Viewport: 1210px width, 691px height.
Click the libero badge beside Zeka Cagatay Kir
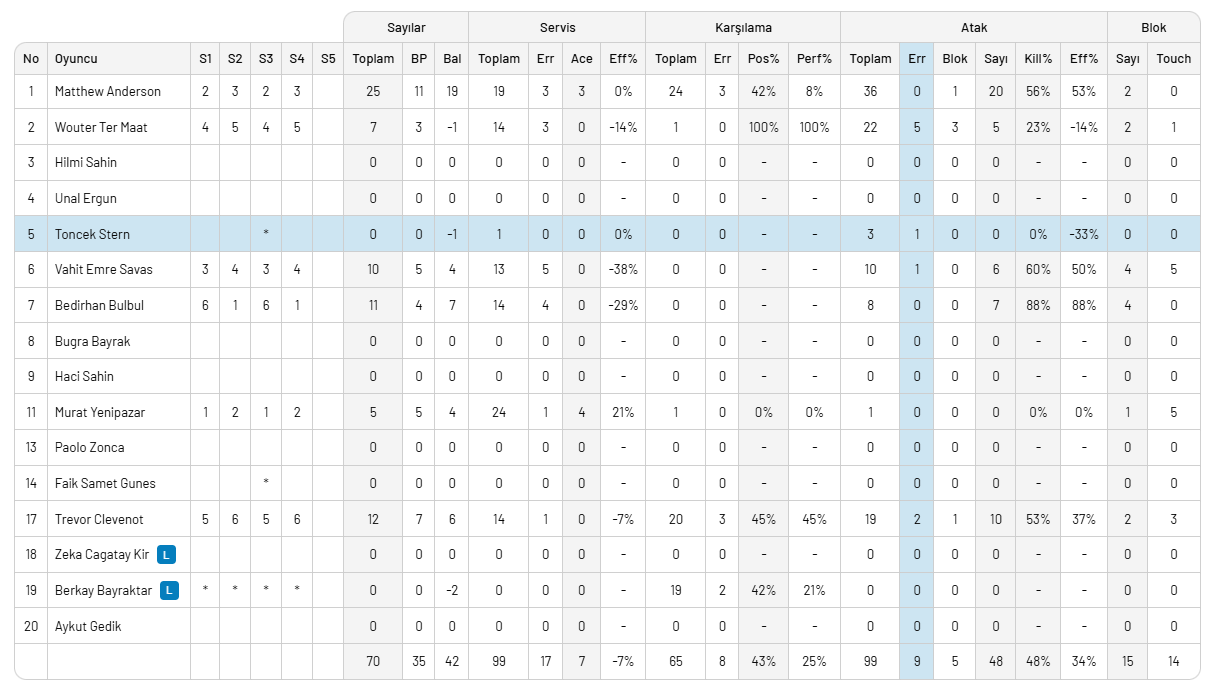pyautogui.click(x=167, y=555)
